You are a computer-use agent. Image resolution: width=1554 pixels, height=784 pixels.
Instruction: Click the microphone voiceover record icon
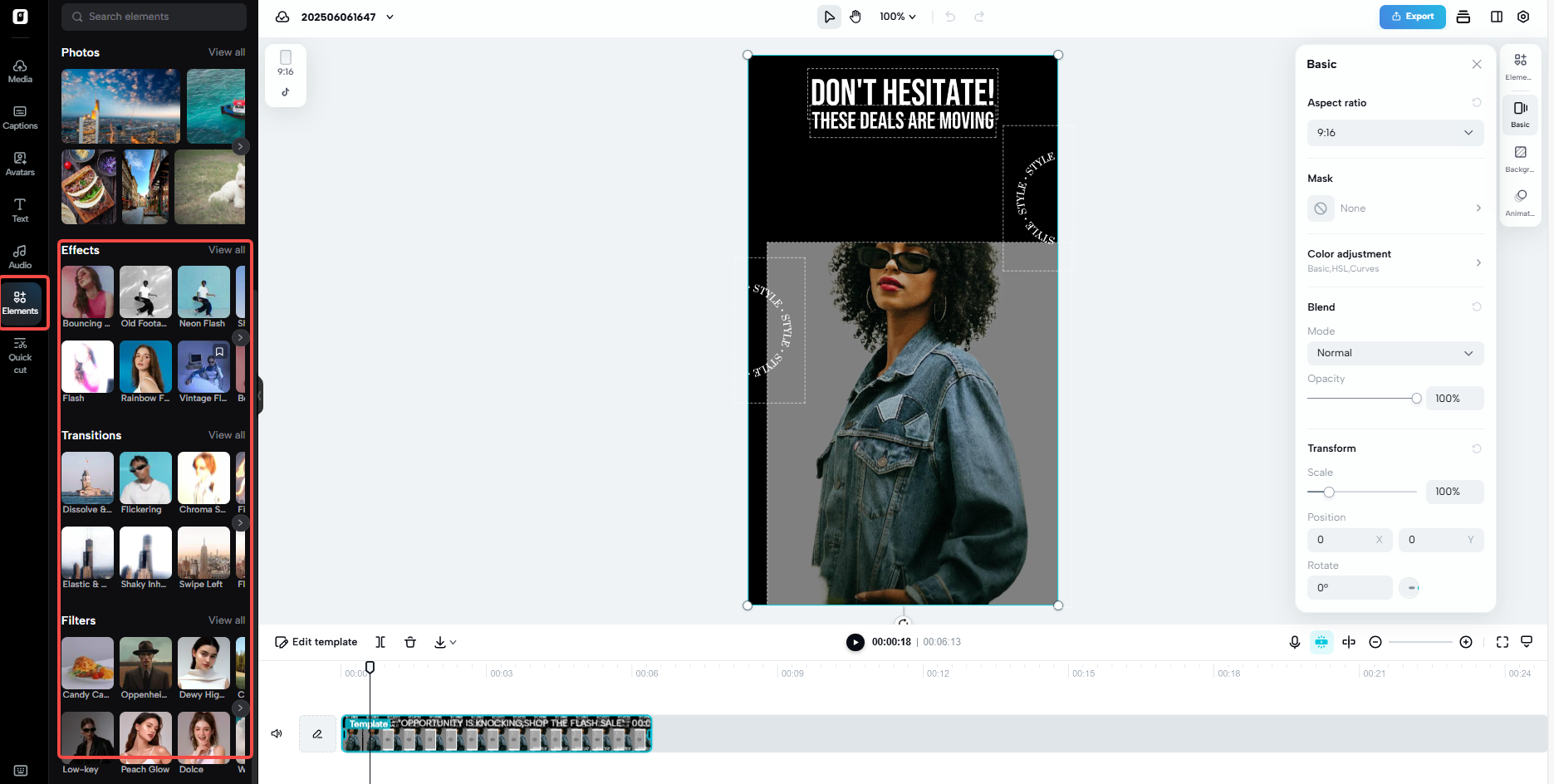pyautogui.click(x=1295, y=642)
